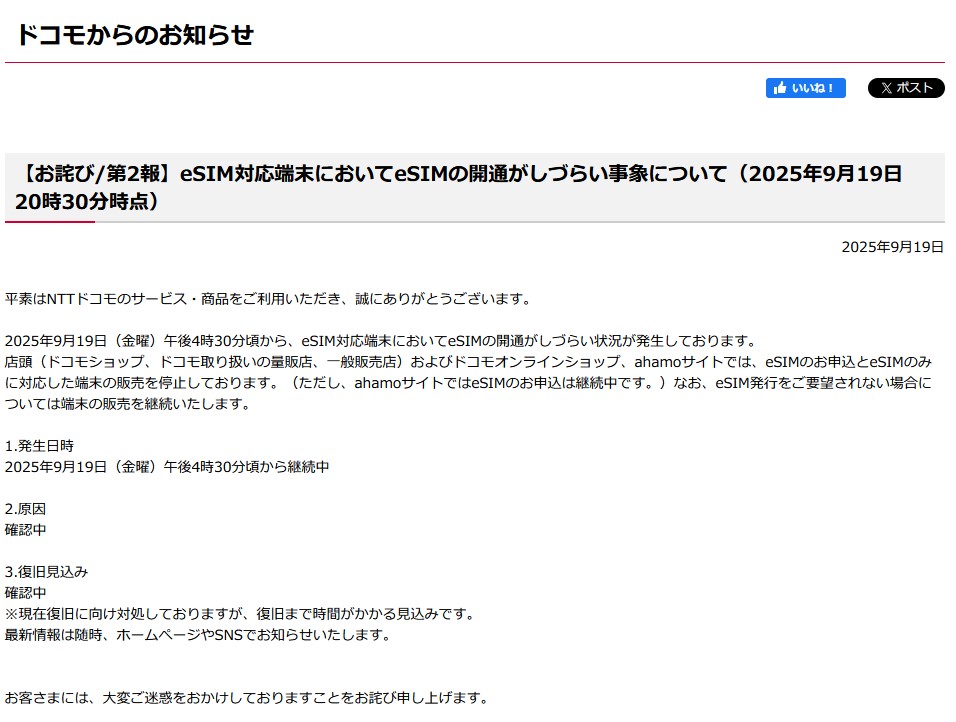Click the line 最新情報は随時、ホームページやSNSでお知らせ
Viewport: 956px width, 722px height.
pos(199,635)
